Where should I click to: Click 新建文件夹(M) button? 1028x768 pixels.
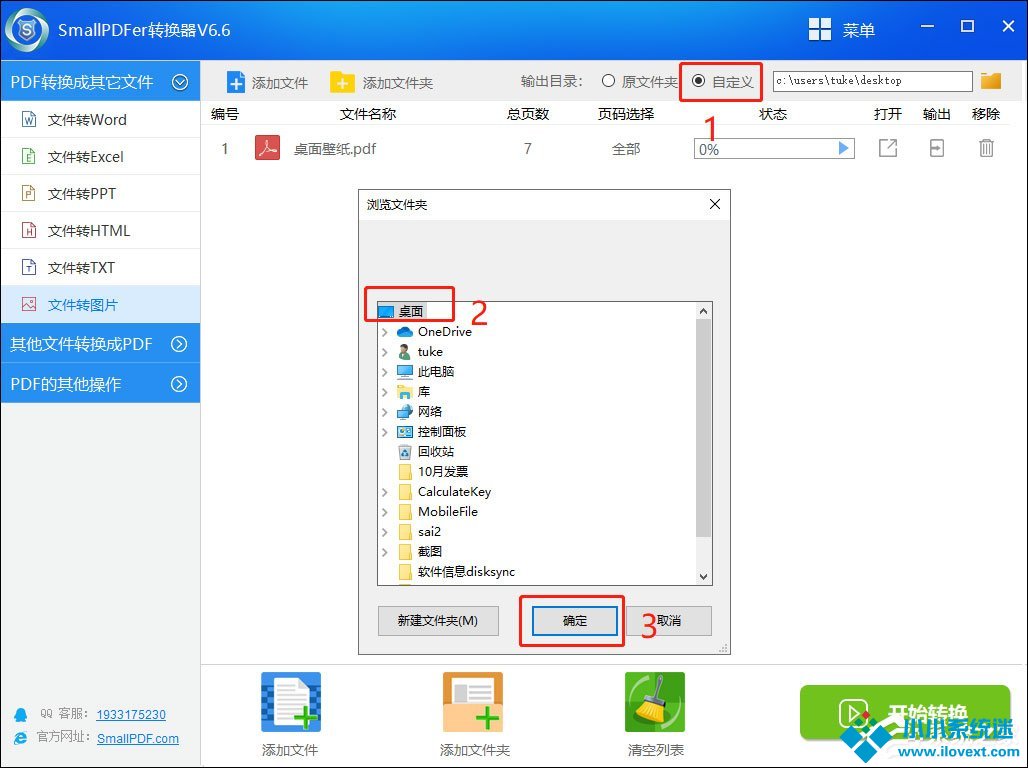438,621
